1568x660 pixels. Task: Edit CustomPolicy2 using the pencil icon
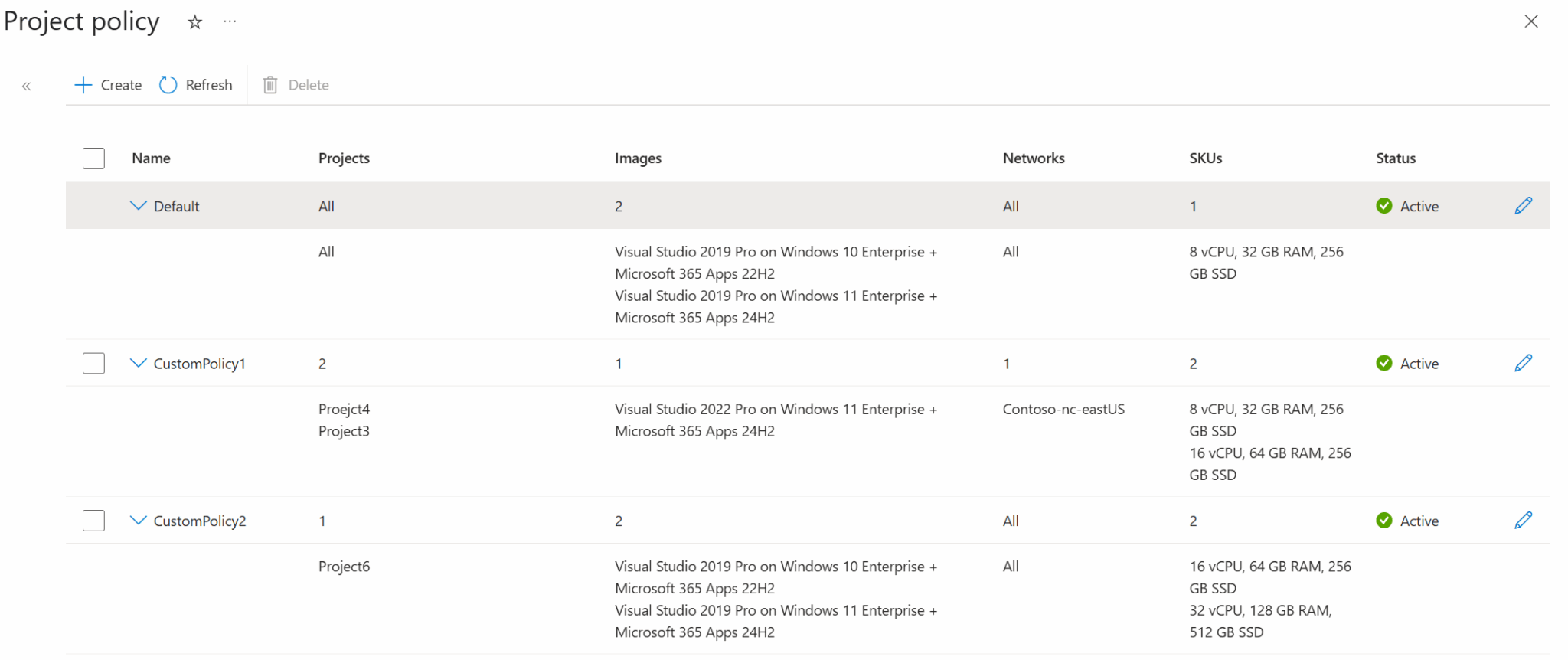tap(1523, 521)
